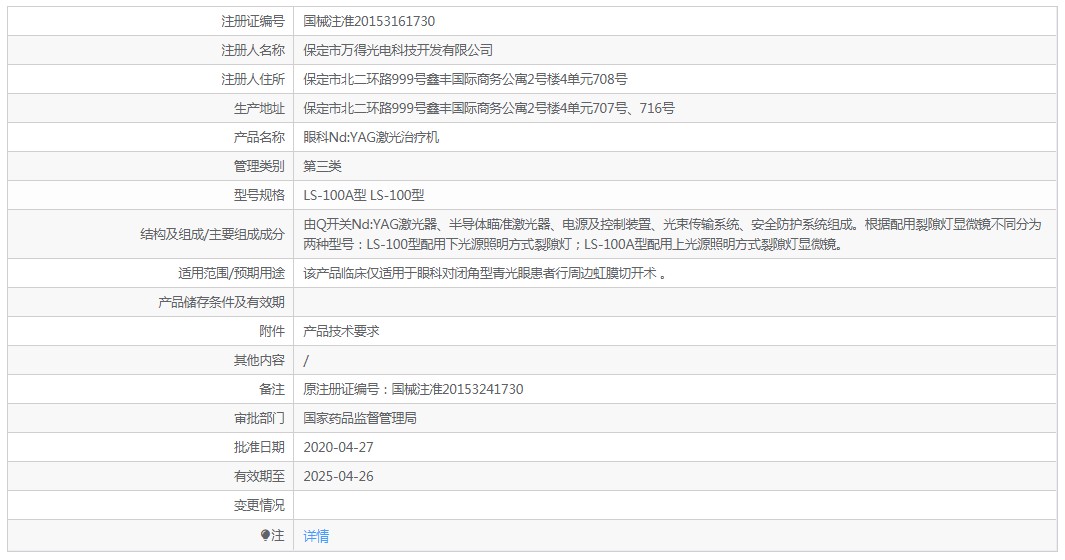This screenshot has width=1065, height=560.
Task: Click the 注册人住所 label
Action: [x=253, y=80]
